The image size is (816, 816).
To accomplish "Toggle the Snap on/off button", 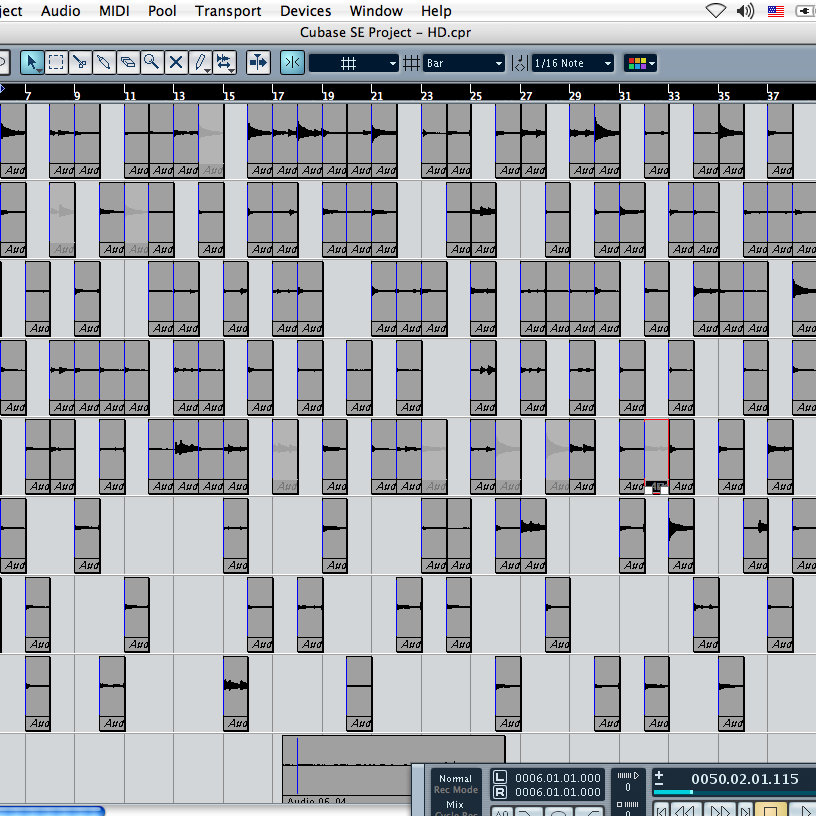I will pos(292,62).
